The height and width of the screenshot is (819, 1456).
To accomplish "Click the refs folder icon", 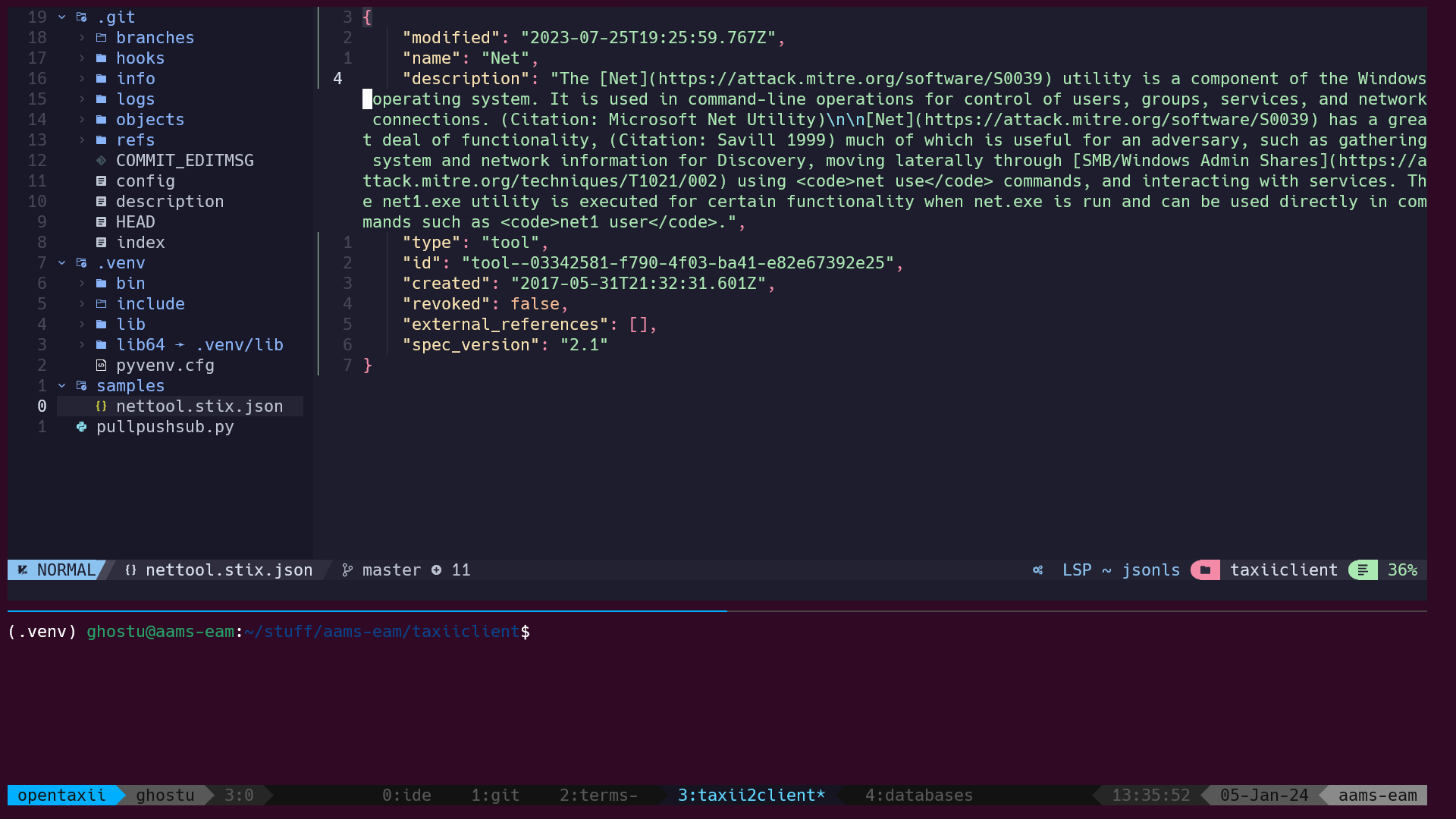I will 102,140.
